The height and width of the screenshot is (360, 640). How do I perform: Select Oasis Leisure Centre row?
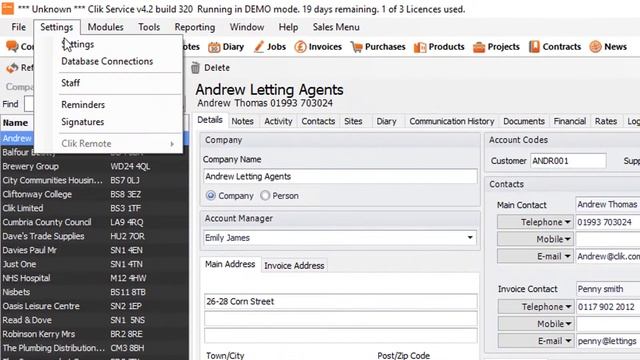coord(94,306)
